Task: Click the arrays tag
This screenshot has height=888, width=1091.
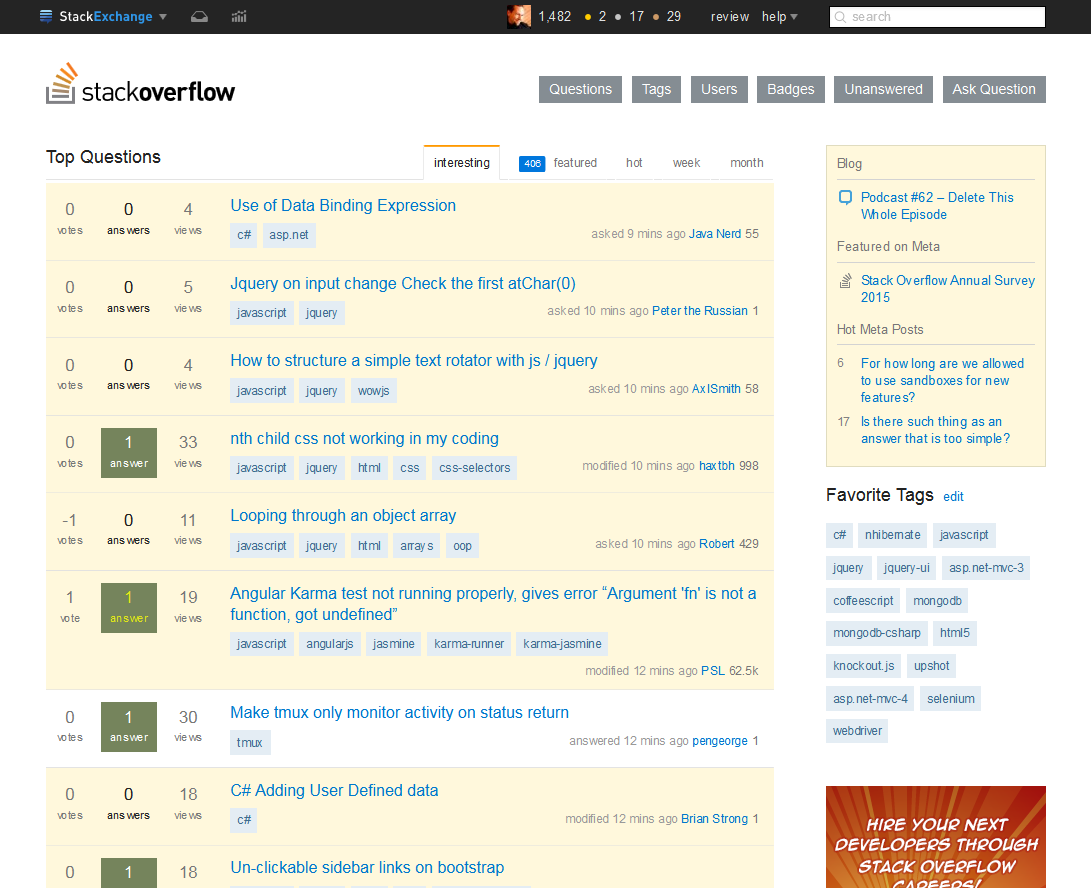Action: click(x=417, y=546)
